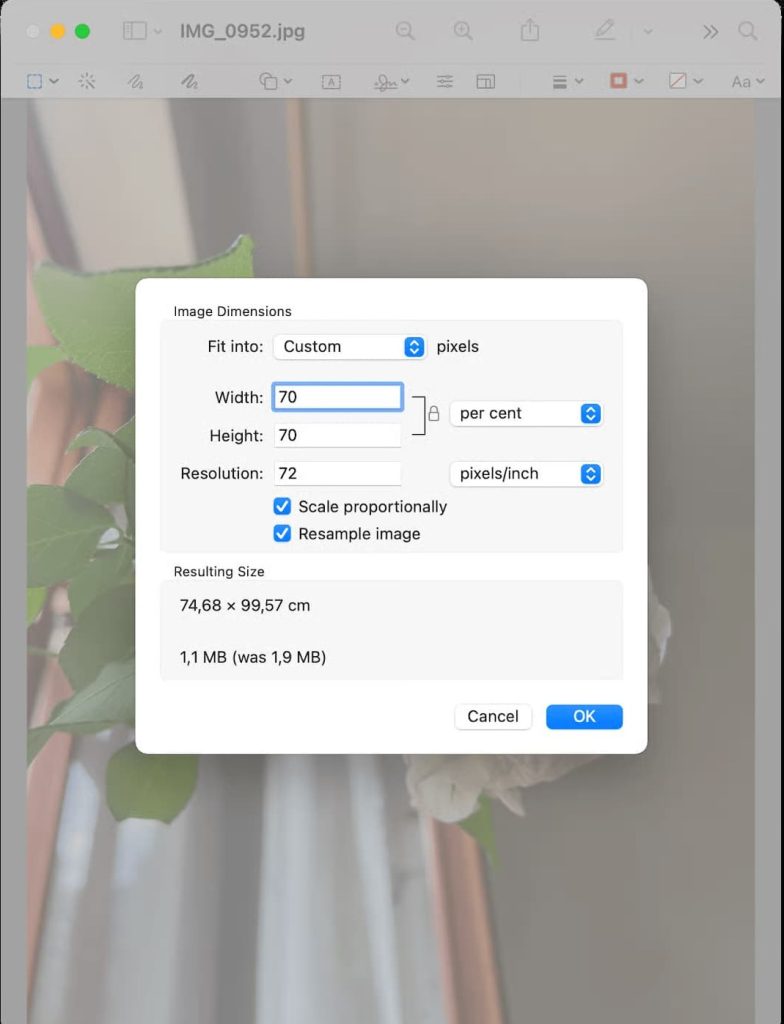Click the Width input field
The image size is (784, 1024).
click(337, 397)
